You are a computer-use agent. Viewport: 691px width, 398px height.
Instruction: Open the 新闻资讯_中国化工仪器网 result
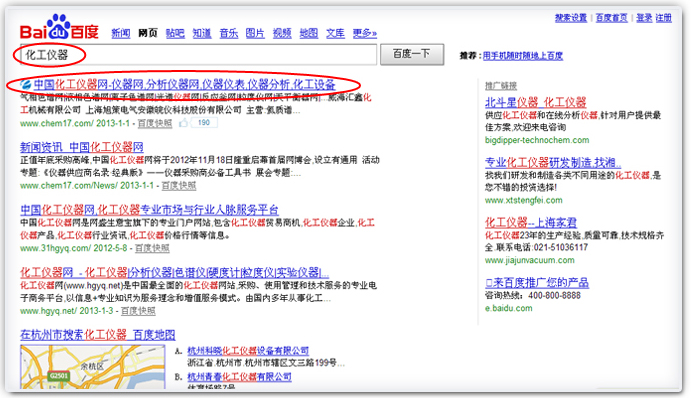tap(82, 147)
